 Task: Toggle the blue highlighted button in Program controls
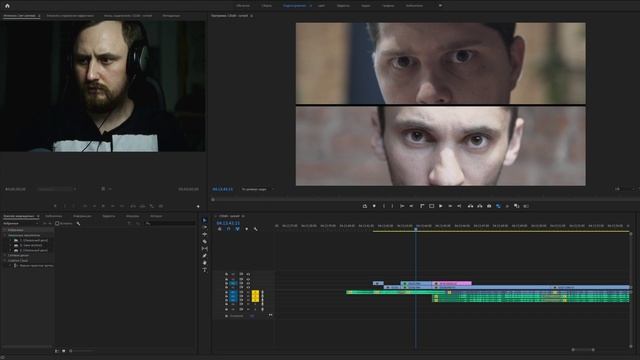coord(498,206)
